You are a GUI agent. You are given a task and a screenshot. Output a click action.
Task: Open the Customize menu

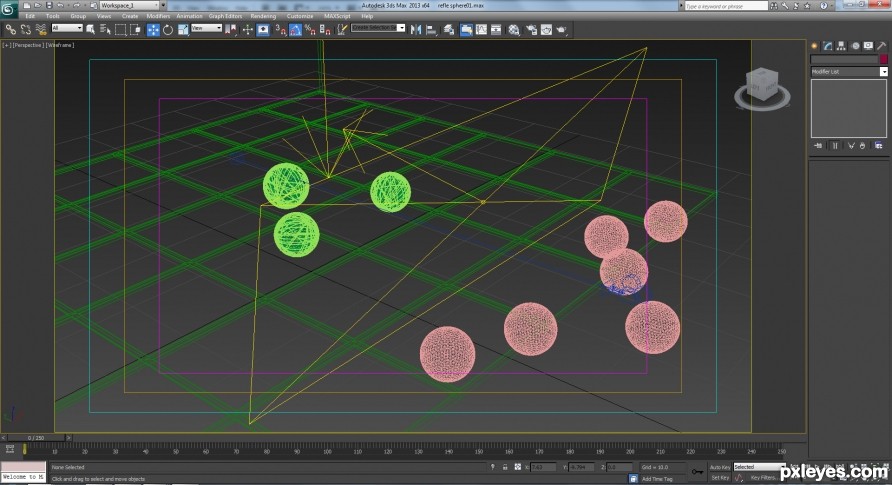click(300, 16)
